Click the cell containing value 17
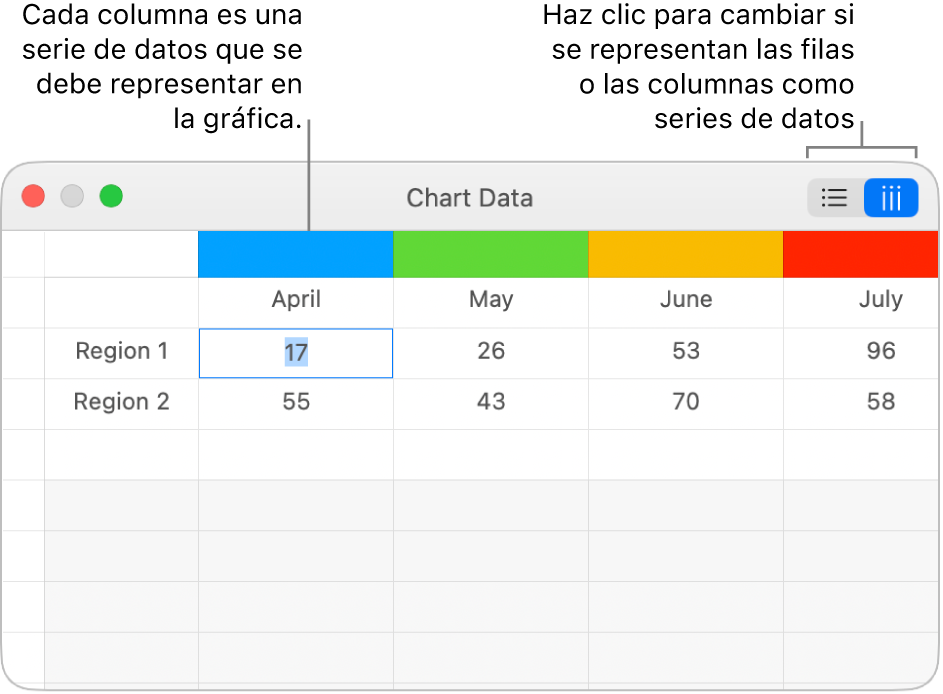 [295, 352]
